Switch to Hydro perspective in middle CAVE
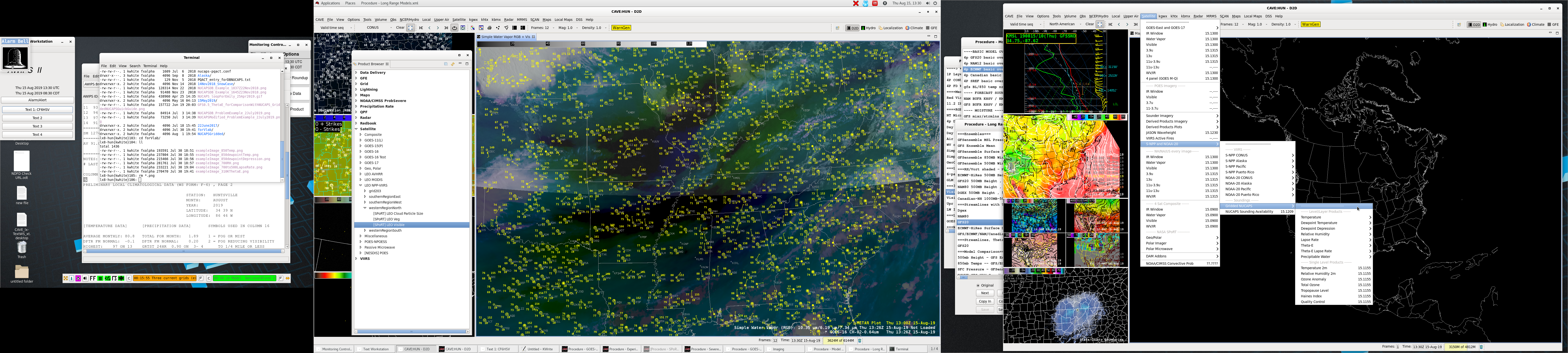Viewport: 1568px width, 353px height. 869,28
